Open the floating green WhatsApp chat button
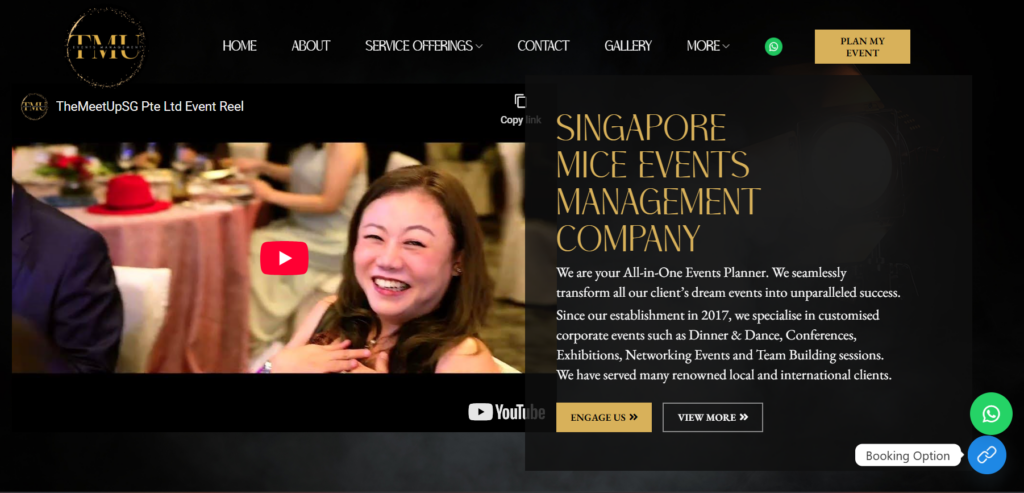Screen dimensions: 1024x493 (991, 413)
